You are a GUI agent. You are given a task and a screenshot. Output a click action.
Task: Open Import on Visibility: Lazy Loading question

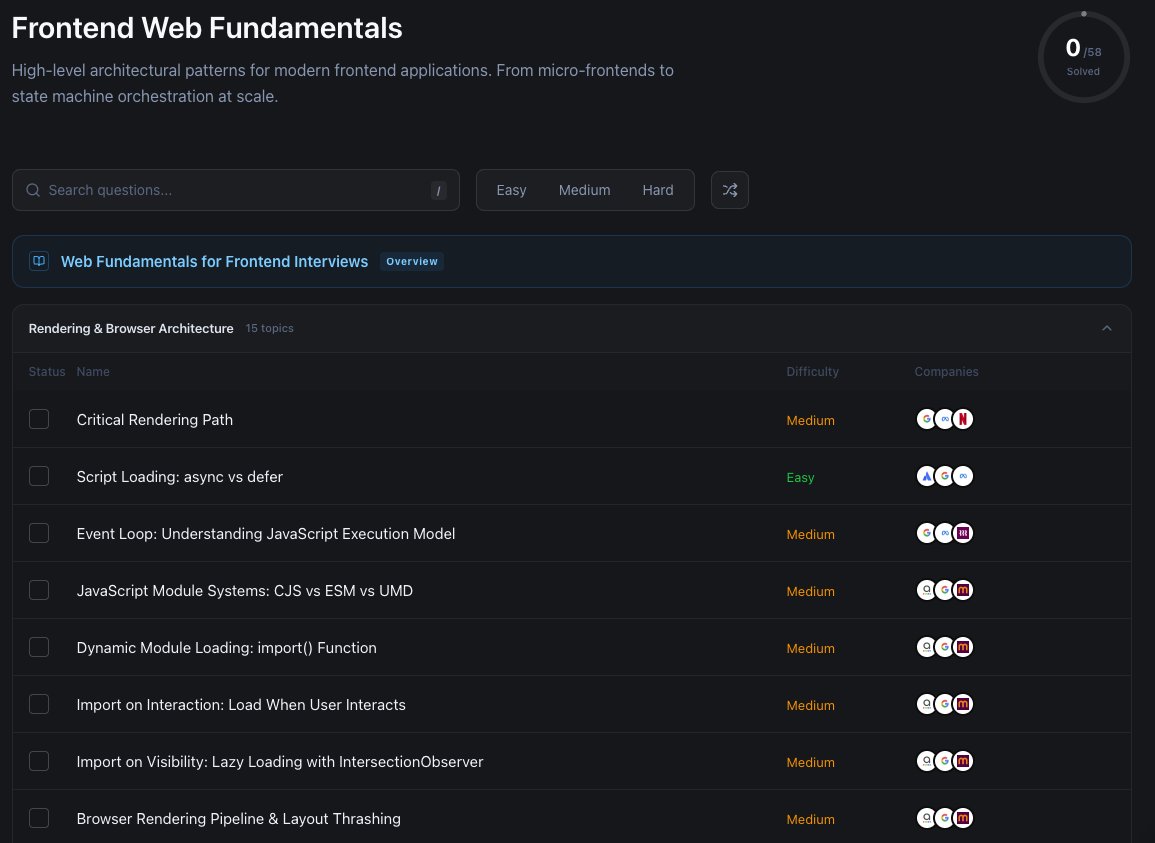point(280,762)
